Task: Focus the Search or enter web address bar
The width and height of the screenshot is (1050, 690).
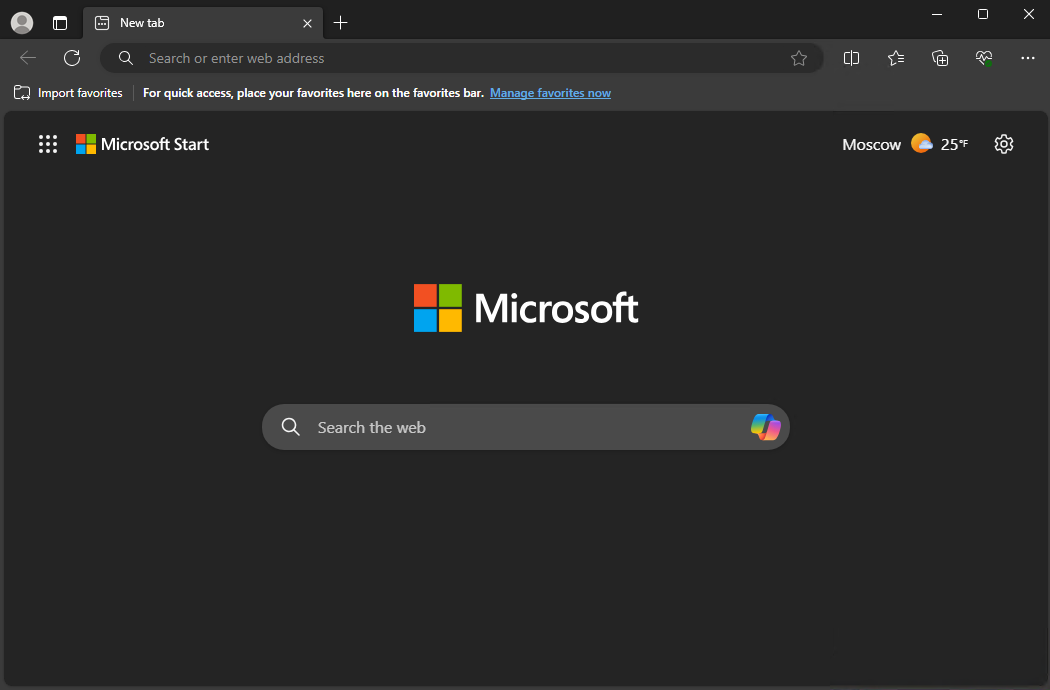Action: 461,58
